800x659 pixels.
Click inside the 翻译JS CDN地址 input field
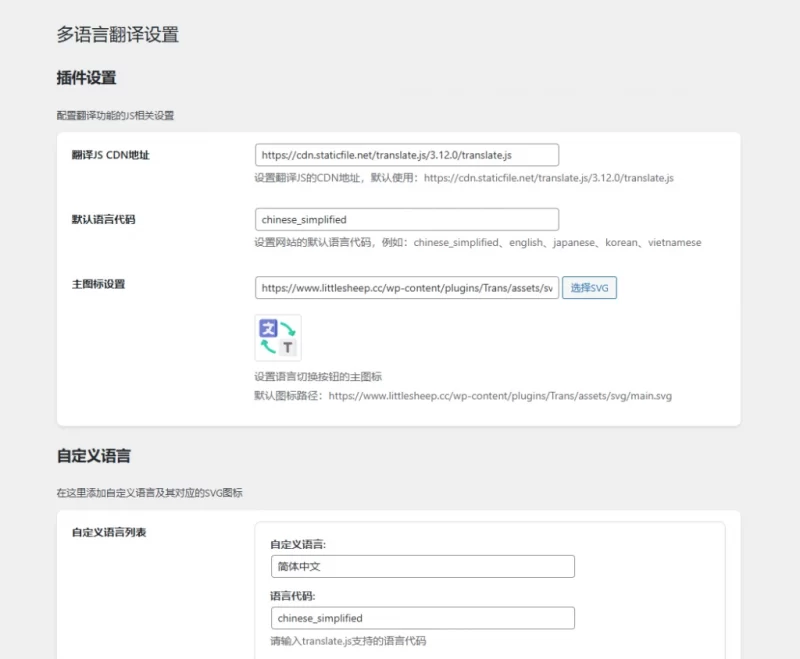pos(406,154)
